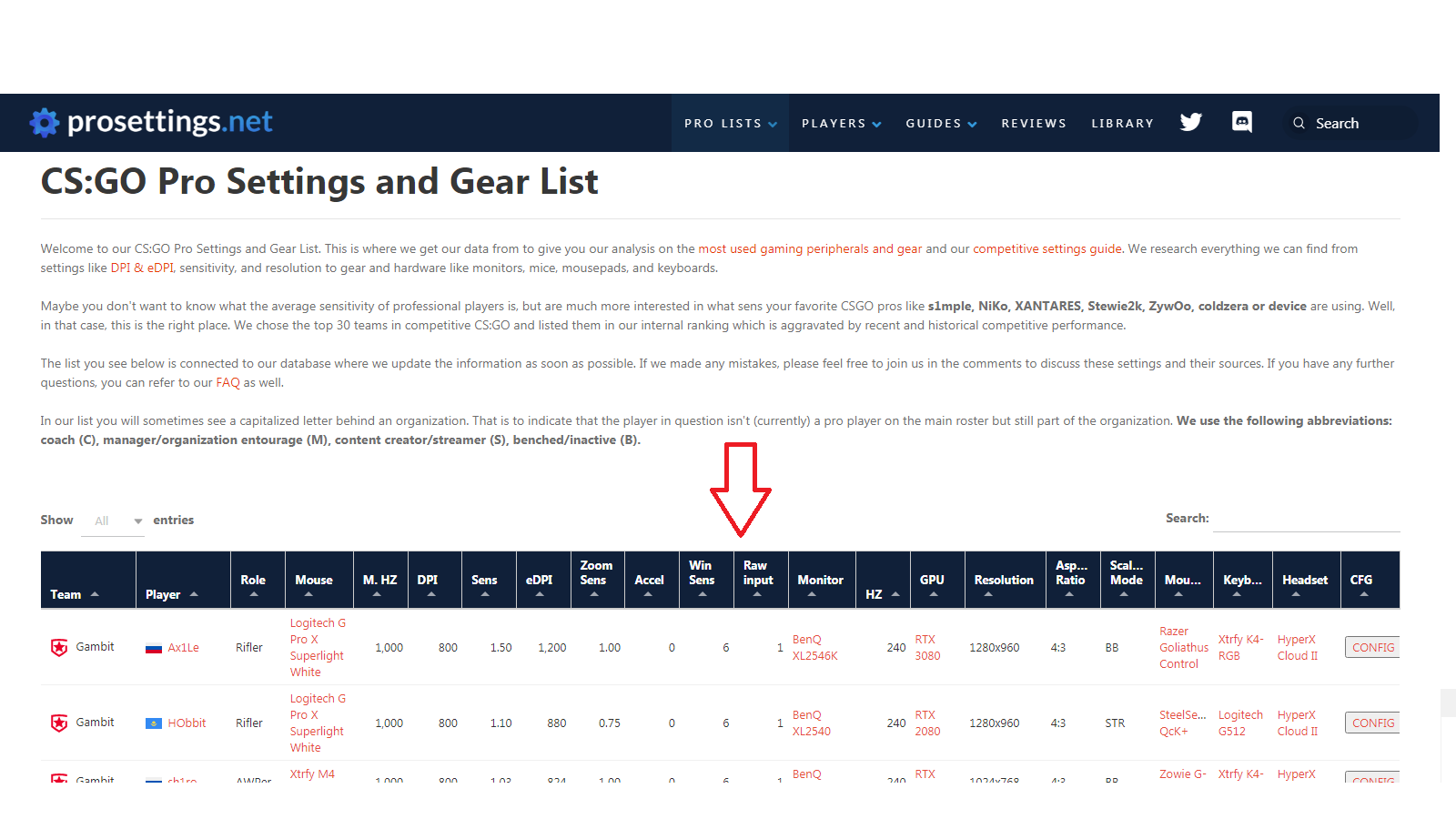1456x819 pixels.
Task: Open the Razer Goliathus Control mousepad link
Action: (x=1184, y=647)
